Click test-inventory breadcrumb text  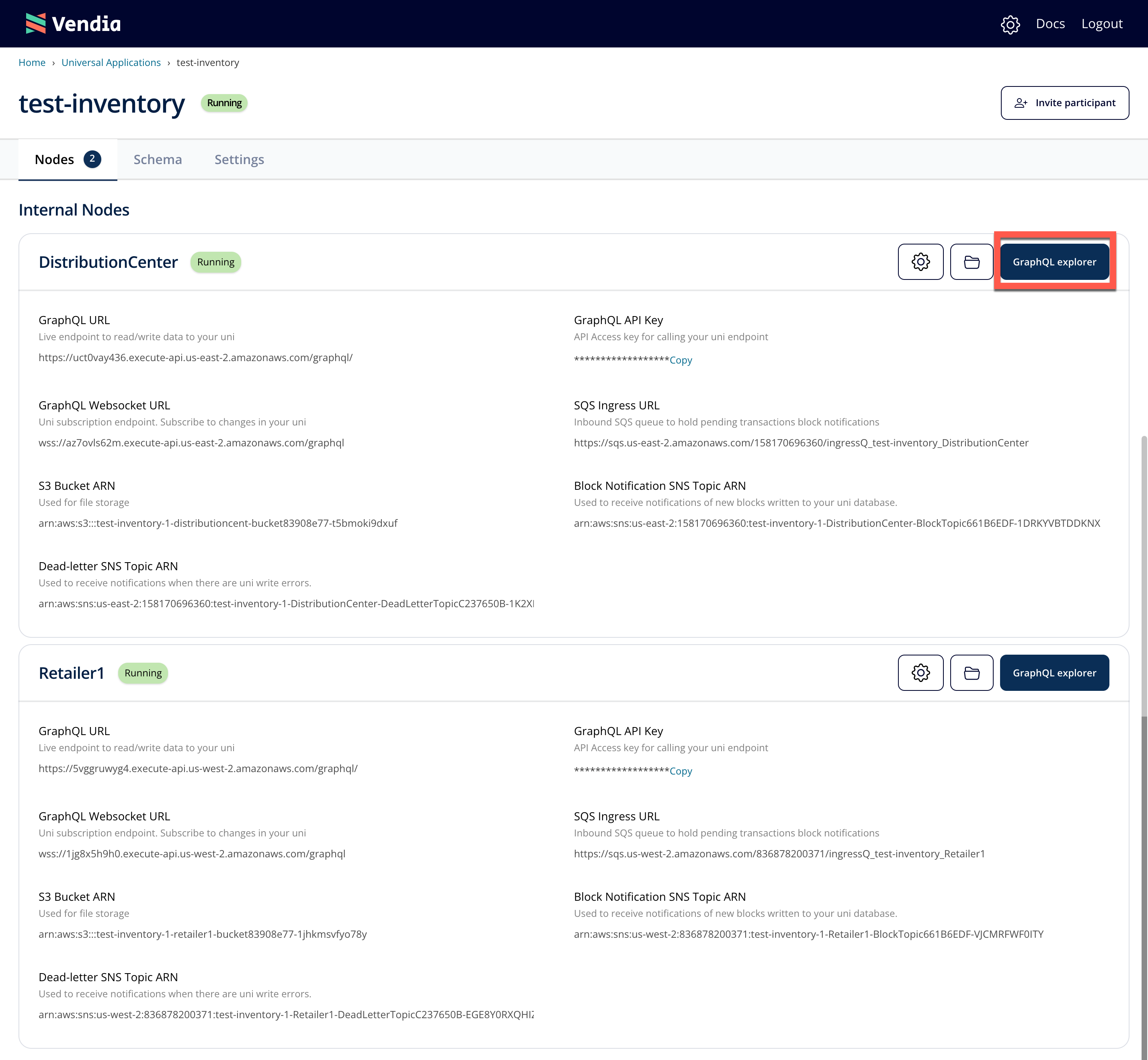coord(207,62)
